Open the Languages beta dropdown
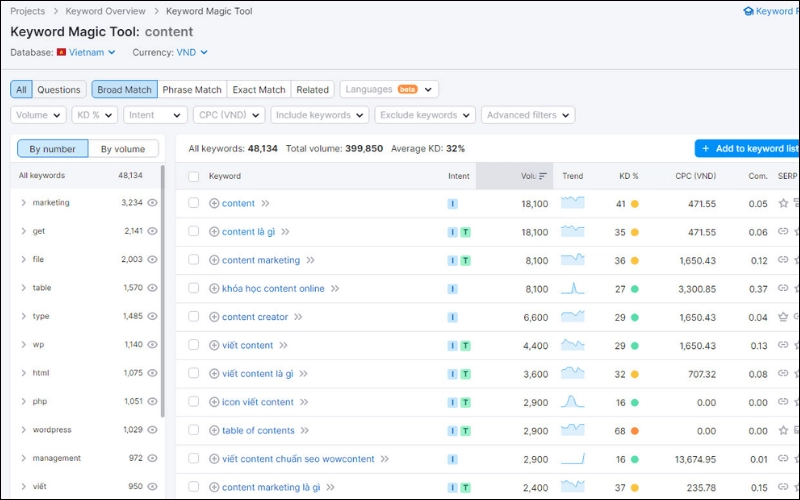 pos(389,89)
